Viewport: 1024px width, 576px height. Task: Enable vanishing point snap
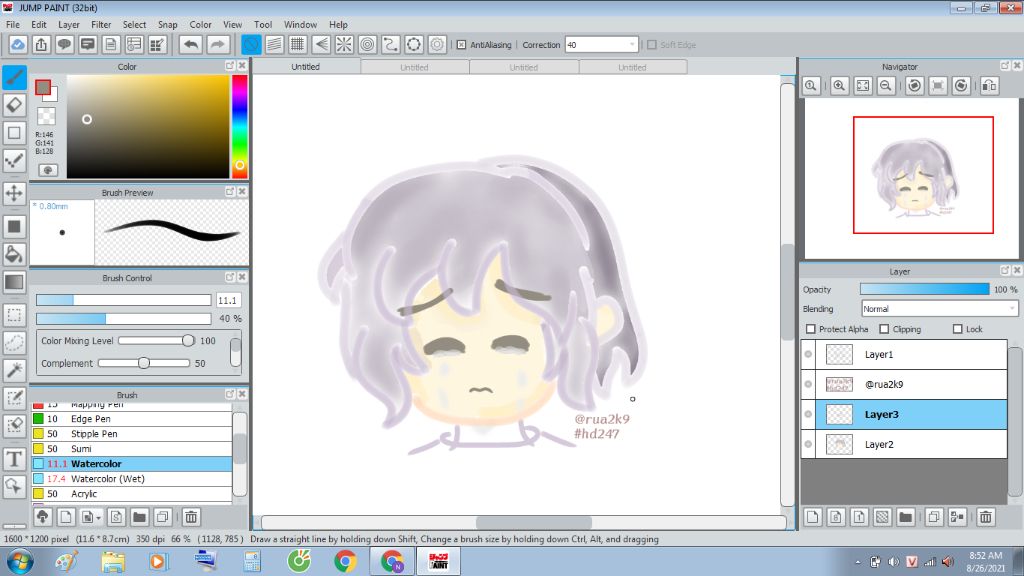pos(321,44)
